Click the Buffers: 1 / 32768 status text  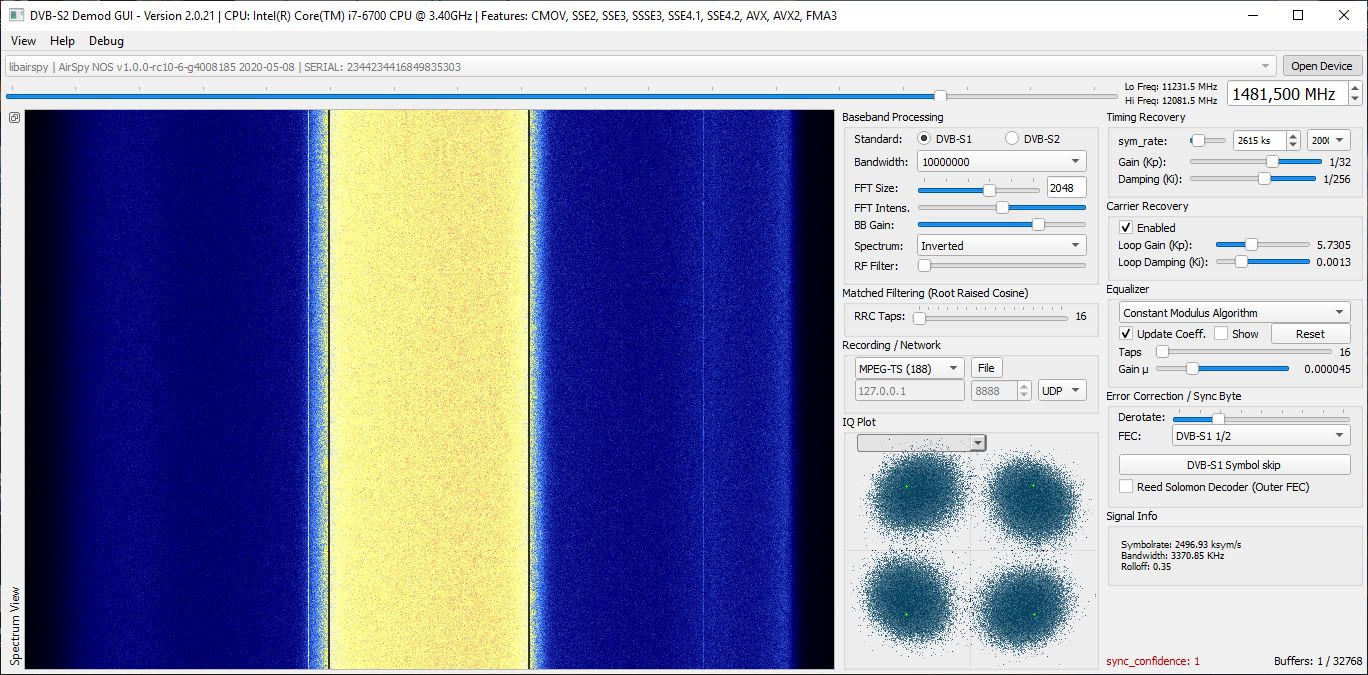coord(1318,661)
